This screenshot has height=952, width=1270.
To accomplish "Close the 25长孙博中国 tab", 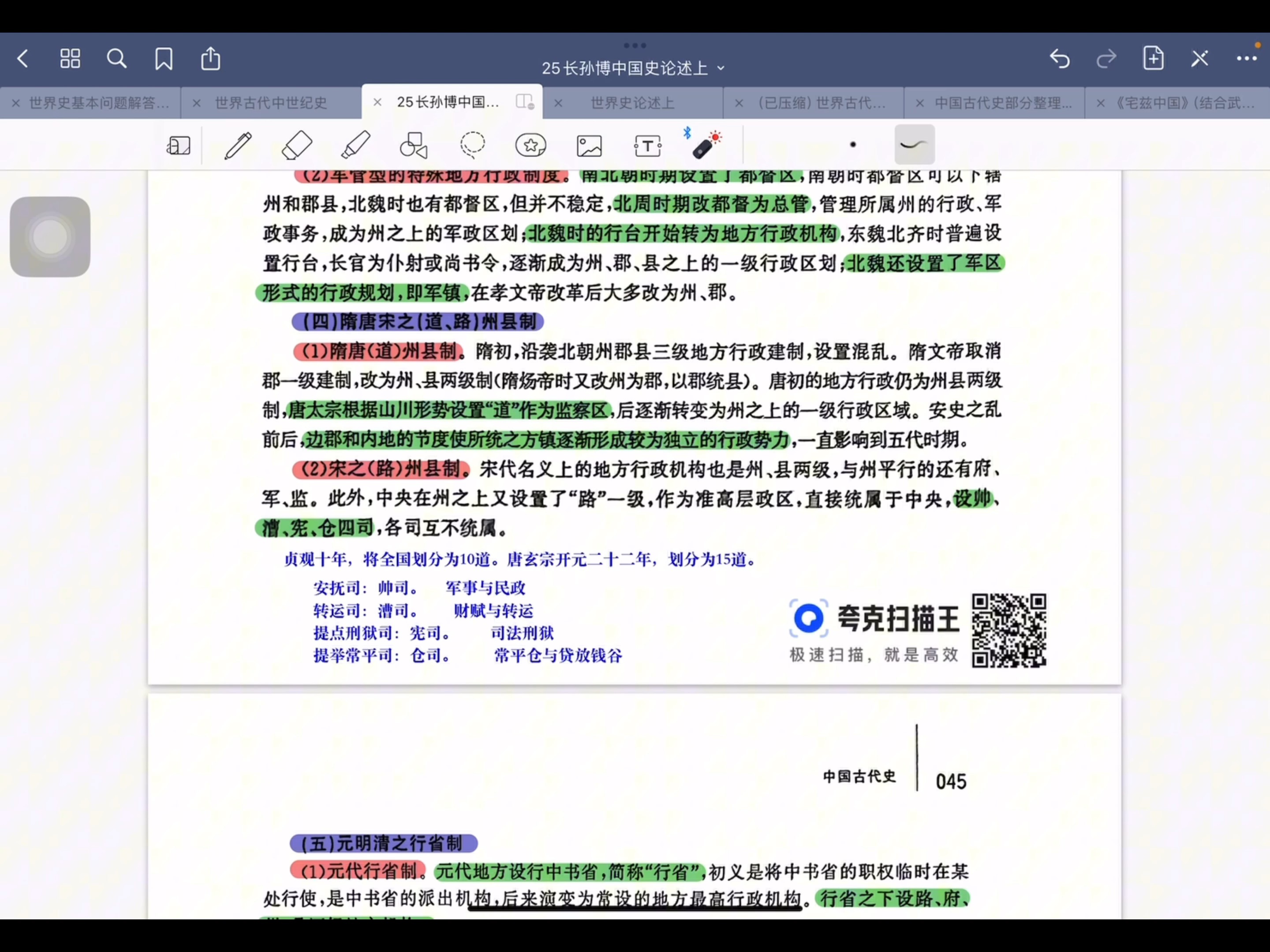I will [377, 103].
